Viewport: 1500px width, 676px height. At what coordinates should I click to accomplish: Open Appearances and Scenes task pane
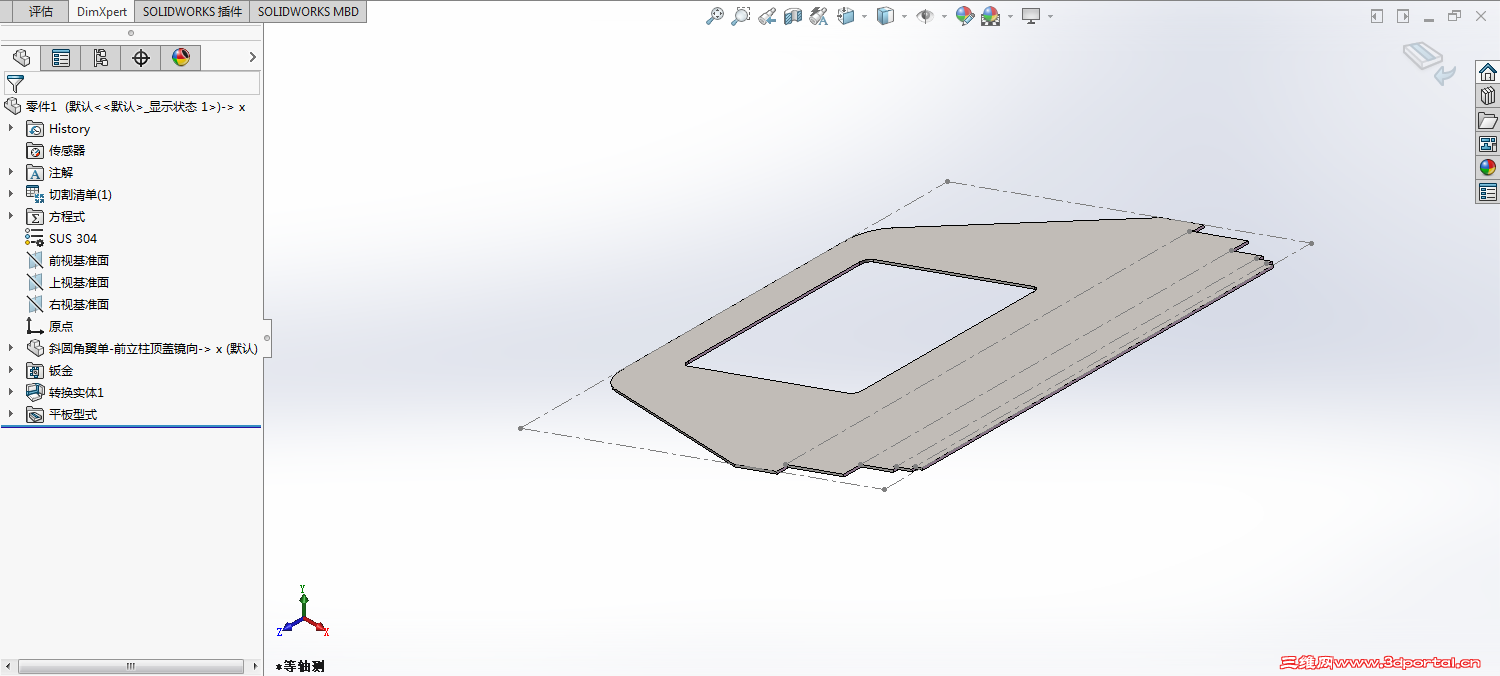coord(1488,168)
